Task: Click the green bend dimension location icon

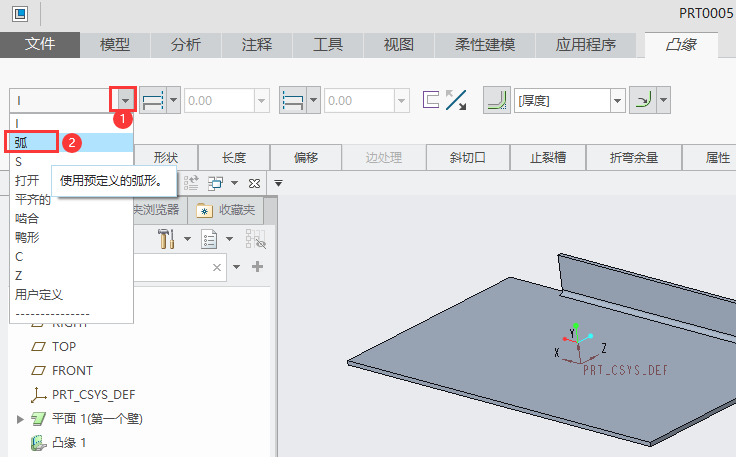Action: [643, 100]
